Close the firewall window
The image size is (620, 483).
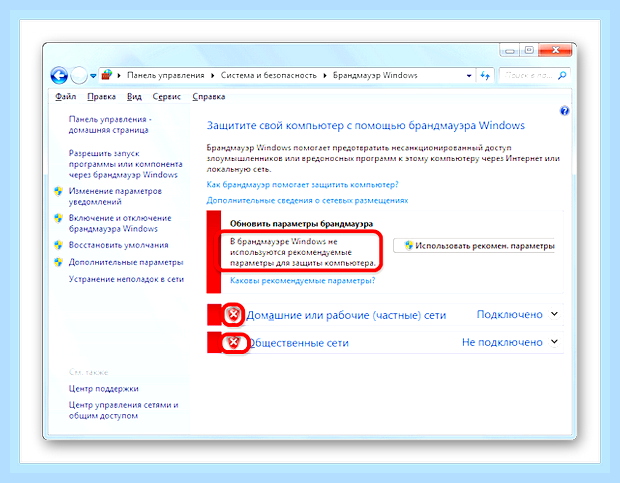[x=555, y=50]
